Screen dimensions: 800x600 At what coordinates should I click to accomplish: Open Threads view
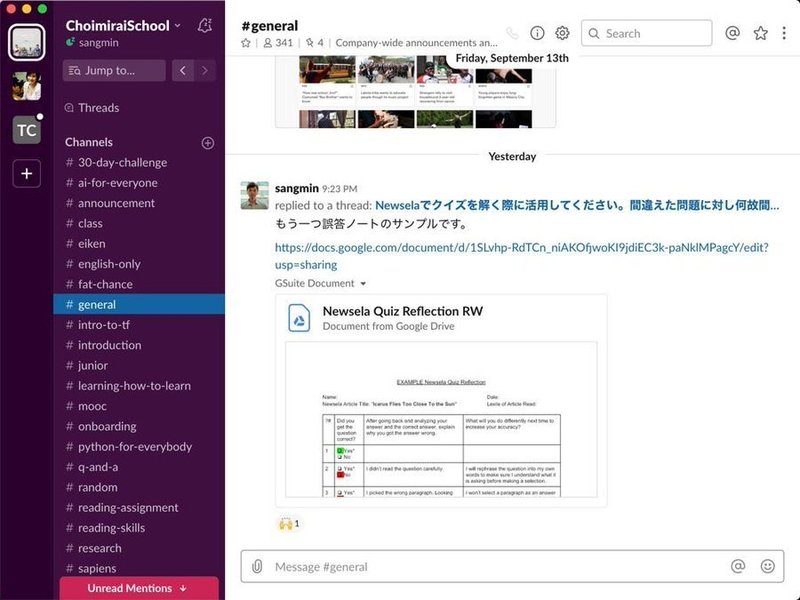(92, 108)
